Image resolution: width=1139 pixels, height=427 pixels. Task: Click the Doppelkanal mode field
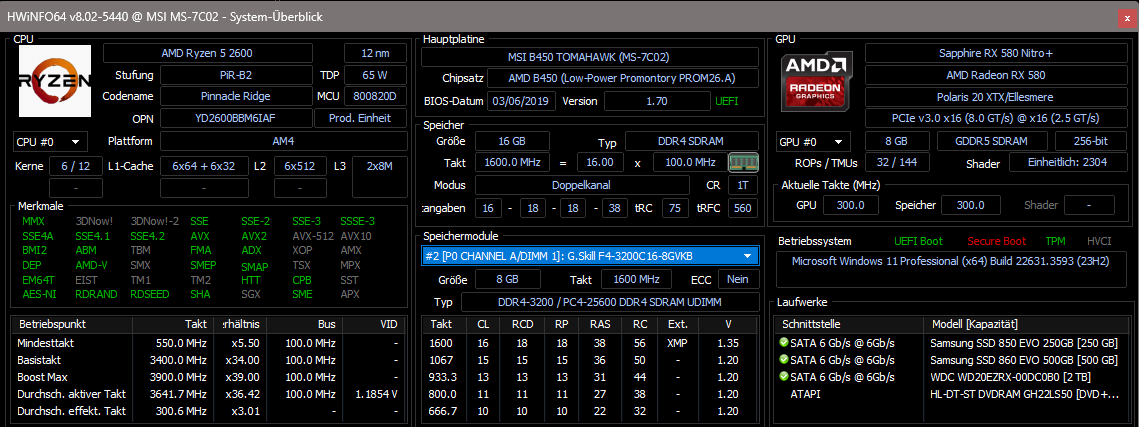coord(582,185)
